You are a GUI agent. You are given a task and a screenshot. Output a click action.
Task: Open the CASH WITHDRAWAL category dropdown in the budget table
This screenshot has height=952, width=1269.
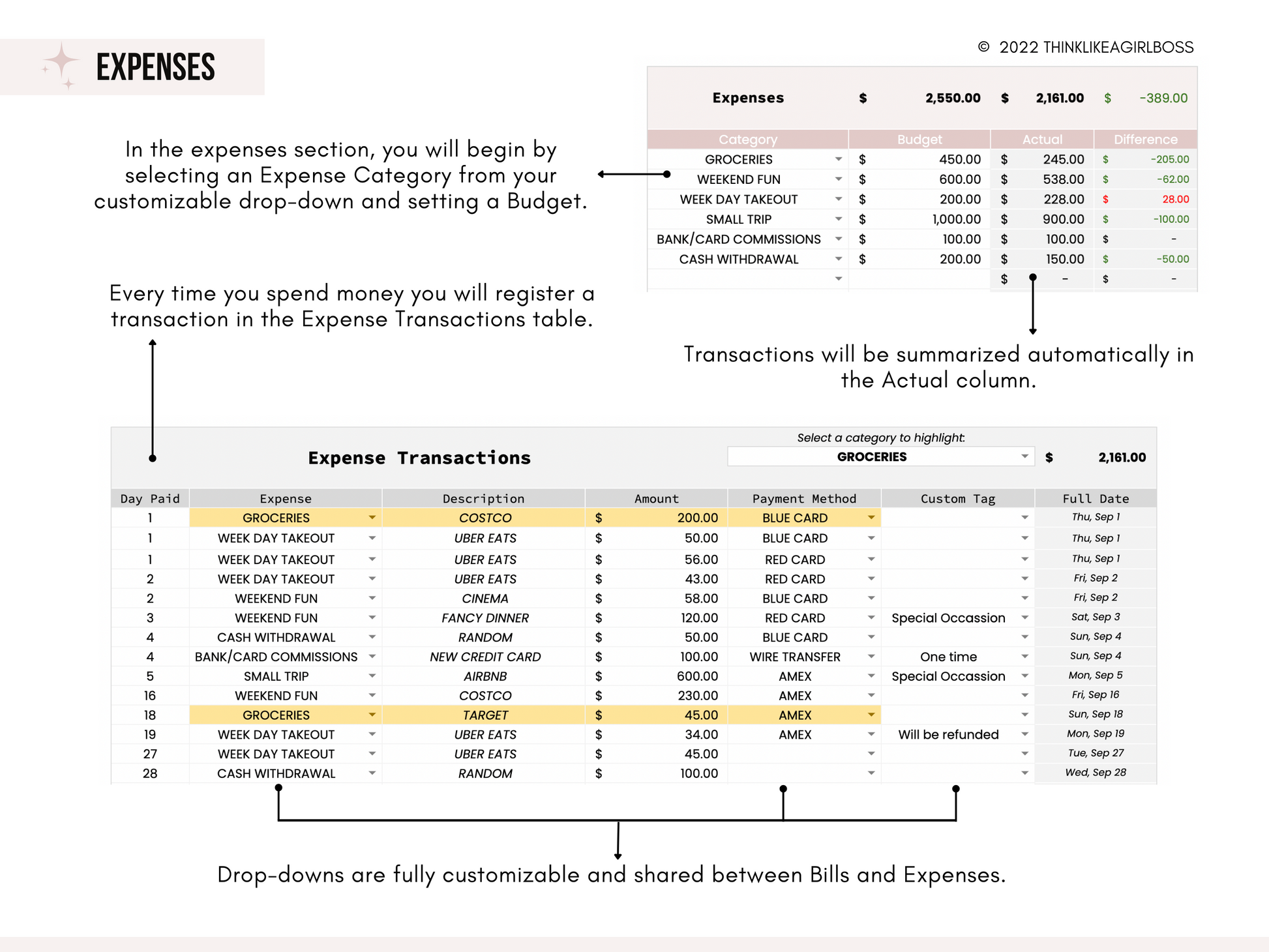838,260
